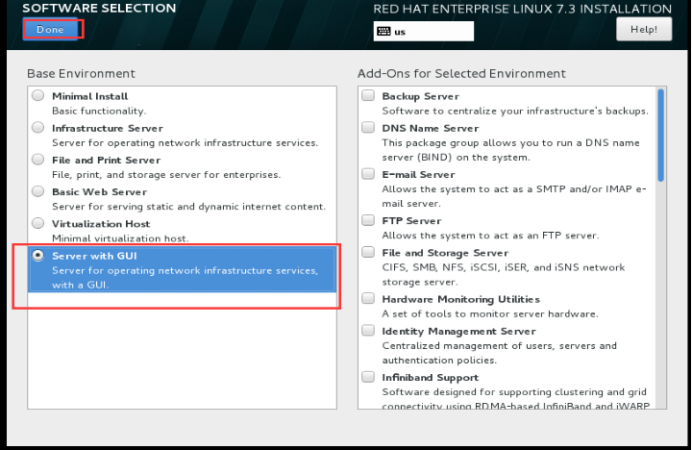692x450 pixels.
Task: Enable the Backup Server add-on
Action: coord(369,96)
